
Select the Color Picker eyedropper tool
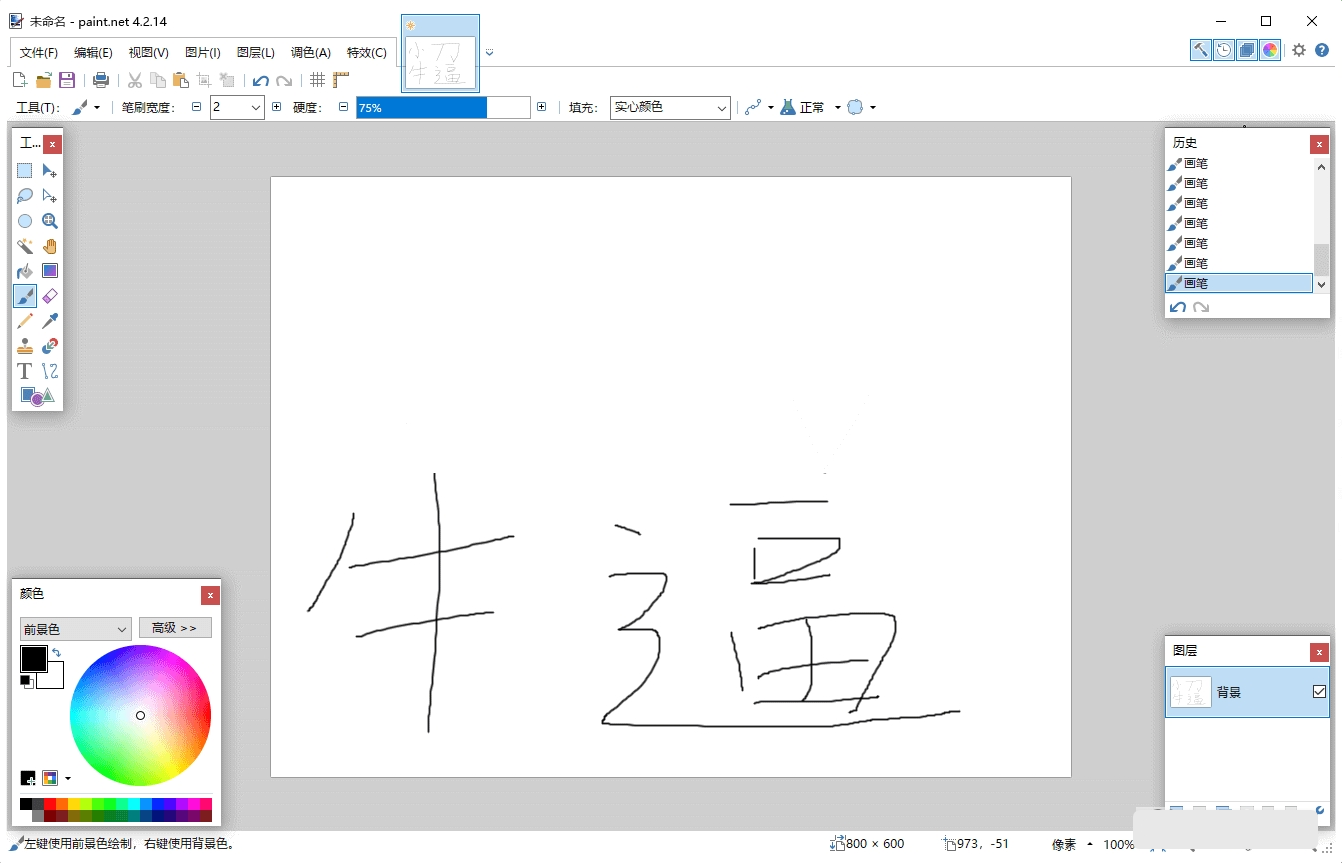tap(50, 321)
